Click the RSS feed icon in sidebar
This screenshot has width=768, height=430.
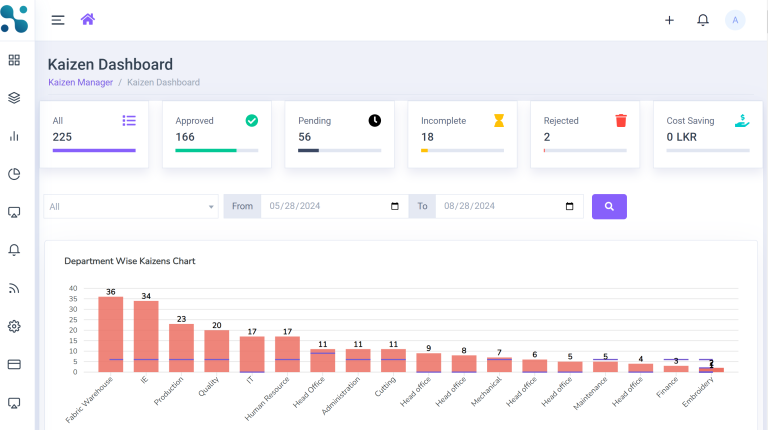pos(14,288)
